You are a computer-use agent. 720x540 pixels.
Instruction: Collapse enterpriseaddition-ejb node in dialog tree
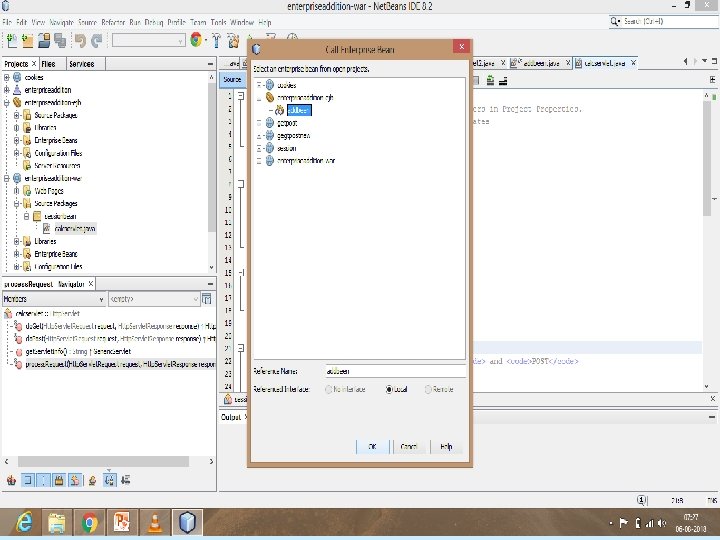coord(259,98)
